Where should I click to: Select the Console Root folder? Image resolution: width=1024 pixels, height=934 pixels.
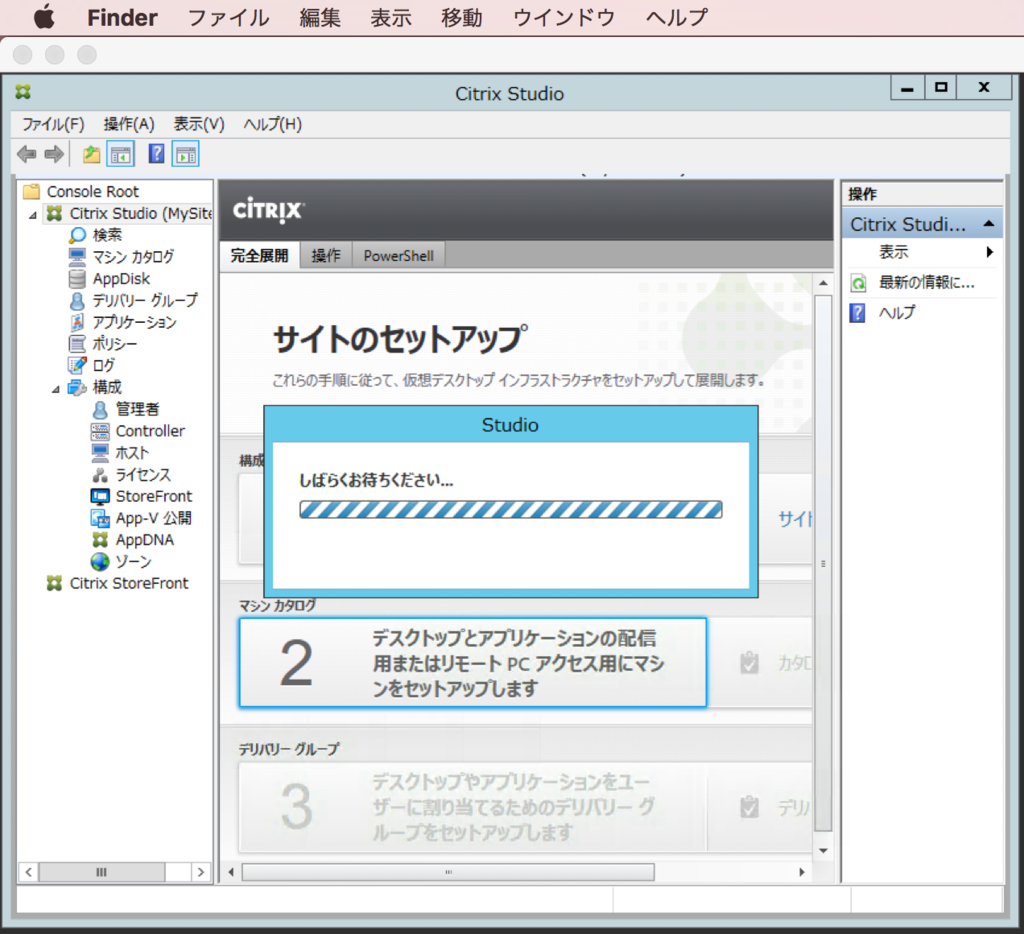coord(80,191)
